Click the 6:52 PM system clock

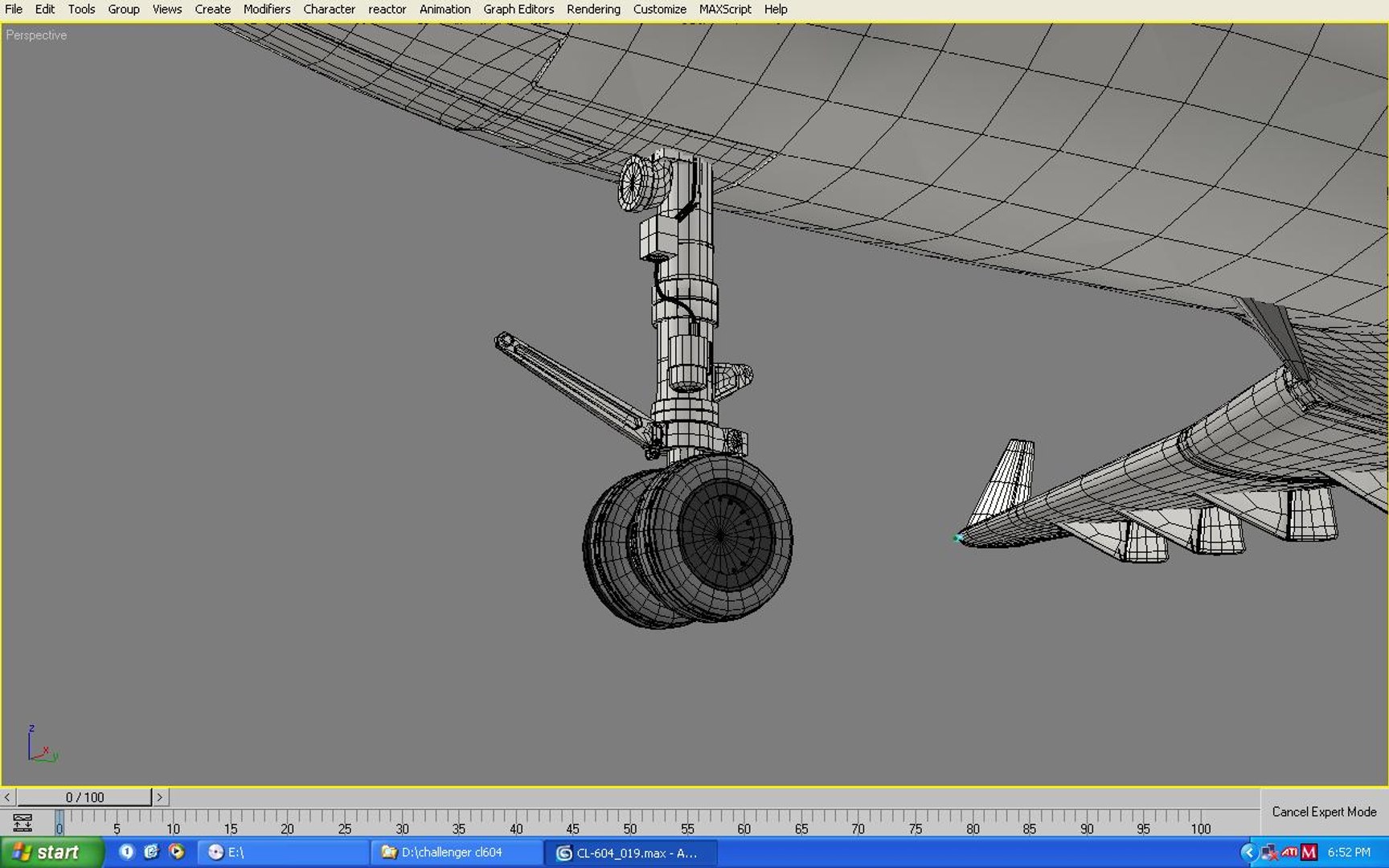pyautogui.click(x=1349, y=852)
